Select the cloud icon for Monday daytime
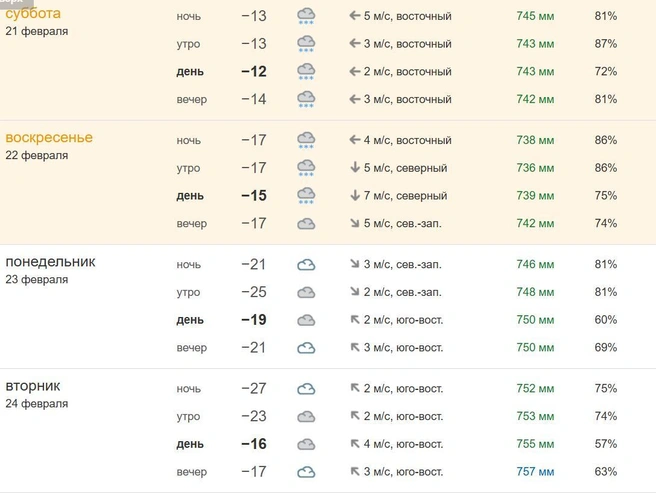656x493 pixels. (306, 321)
